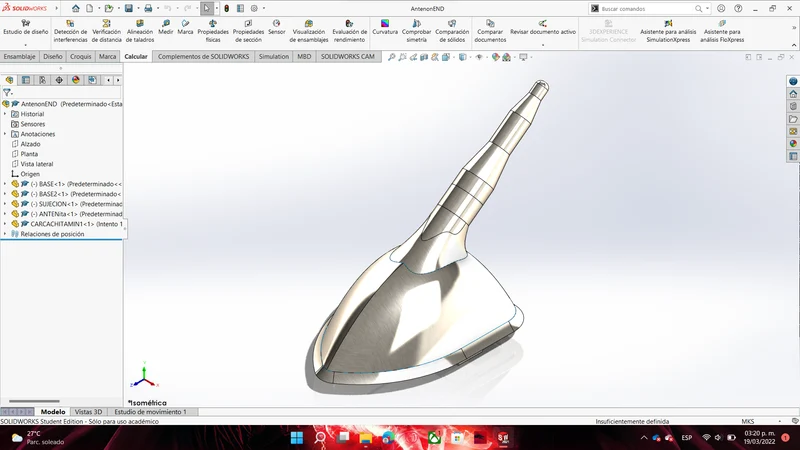Viewport: 800px width, 450px height.
Task: Click the Zoom to fit icon
Action: 391,57
